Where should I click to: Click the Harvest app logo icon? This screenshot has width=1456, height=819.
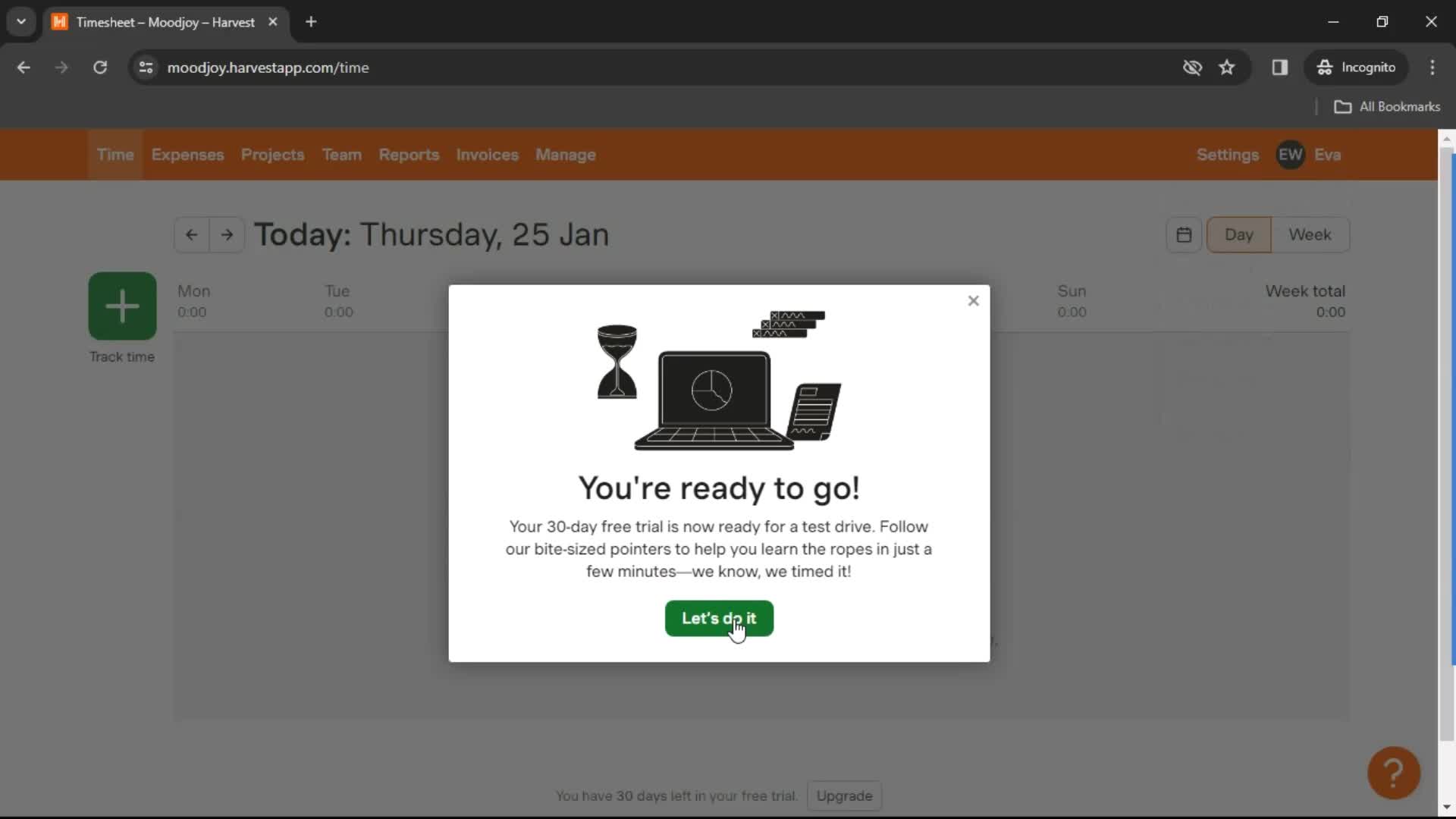tap(60, 22)
